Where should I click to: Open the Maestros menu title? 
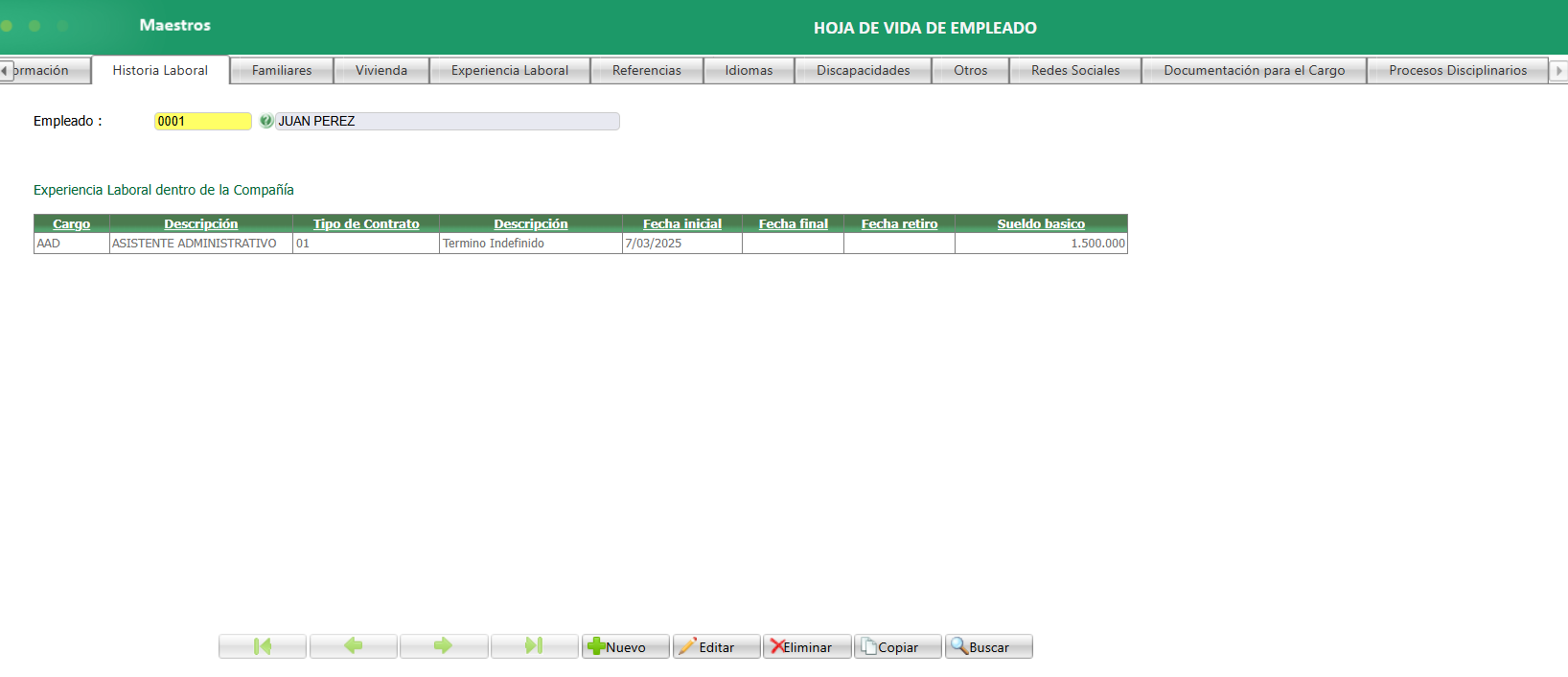click(x=174, y=25)
